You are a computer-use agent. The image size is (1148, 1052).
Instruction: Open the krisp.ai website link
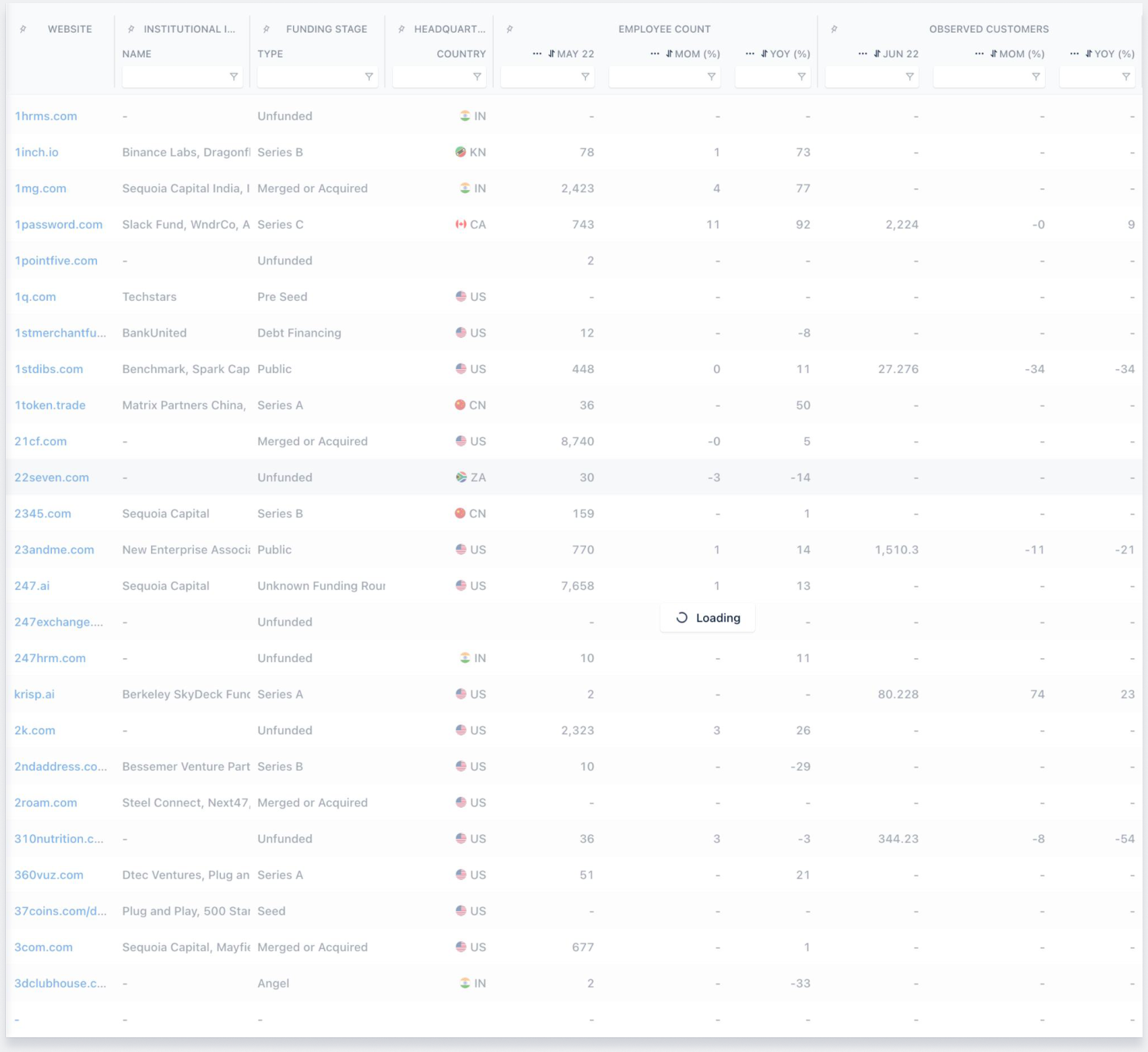point(35,695)
